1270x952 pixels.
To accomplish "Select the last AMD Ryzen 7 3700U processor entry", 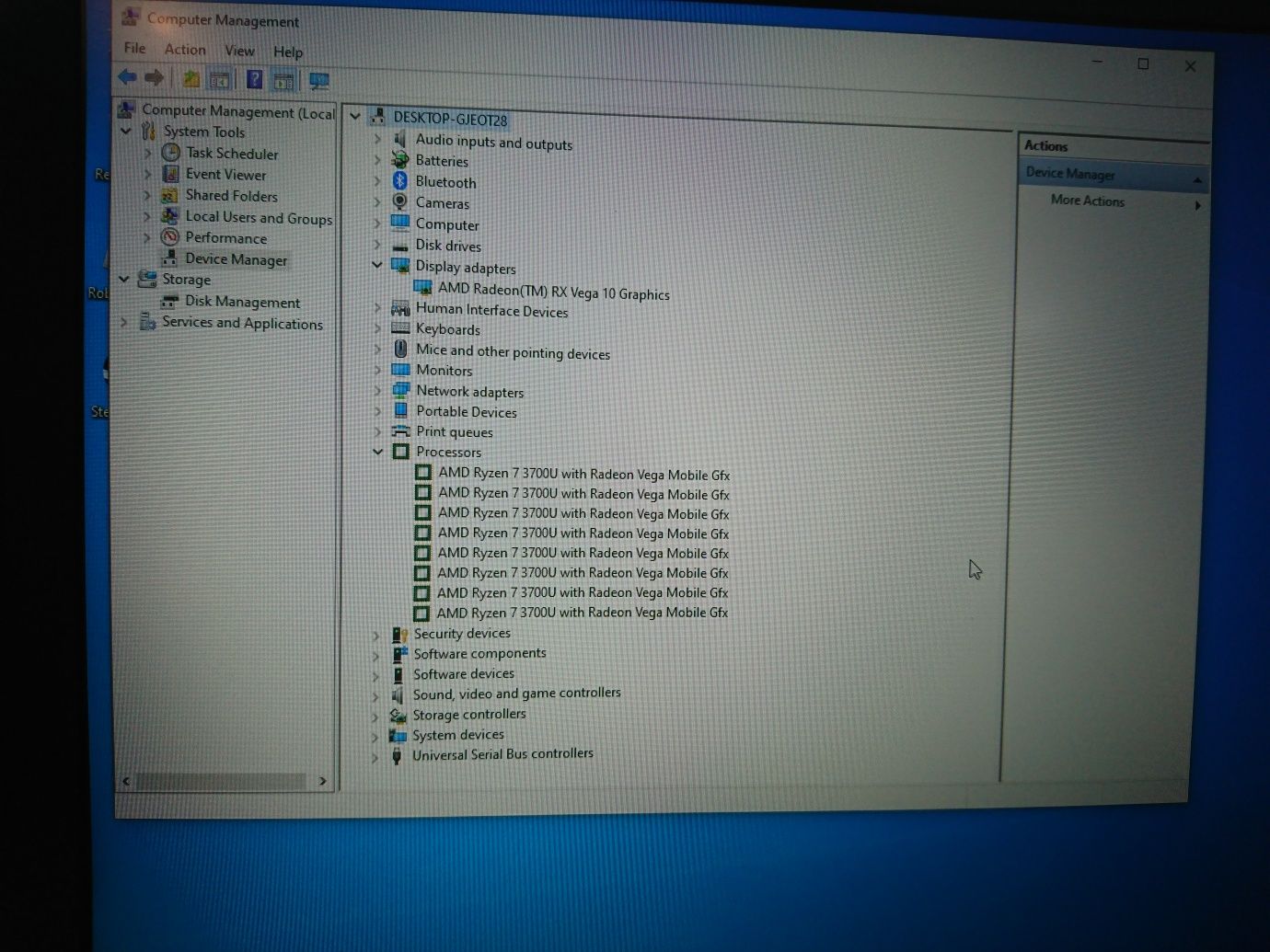I will [582, 613].
